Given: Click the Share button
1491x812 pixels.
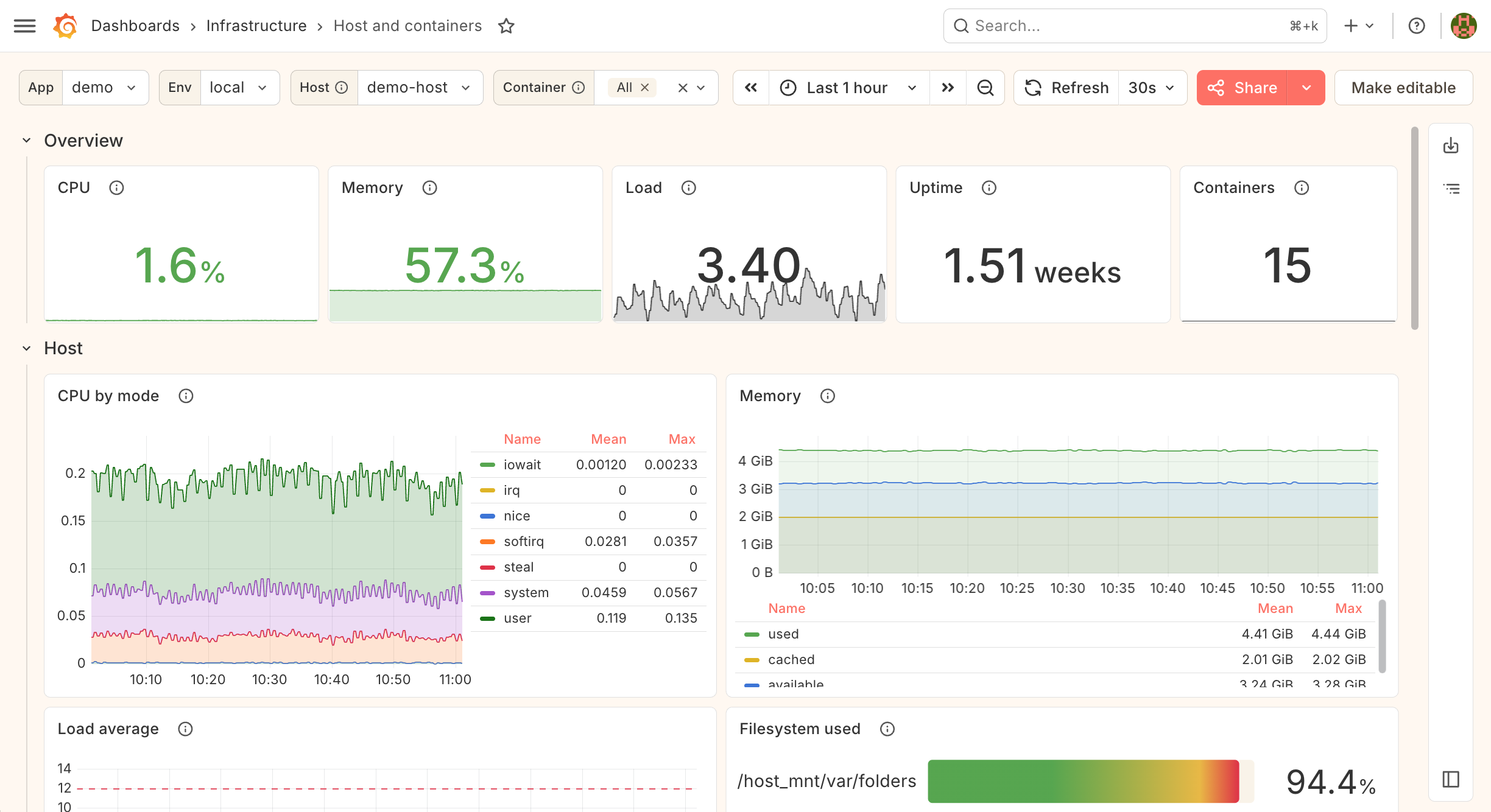Looking at the screenshot, I should 1242,88.
